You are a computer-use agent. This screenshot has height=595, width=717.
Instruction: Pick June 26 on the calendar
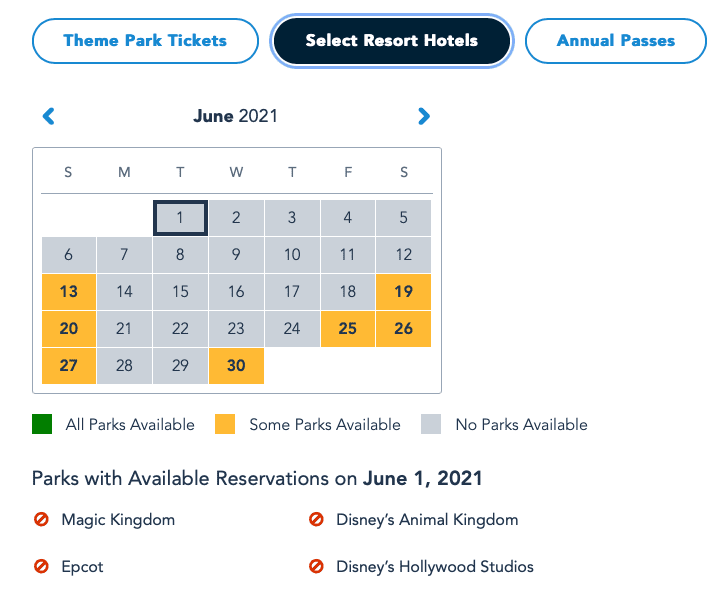[x=403, y=329]
